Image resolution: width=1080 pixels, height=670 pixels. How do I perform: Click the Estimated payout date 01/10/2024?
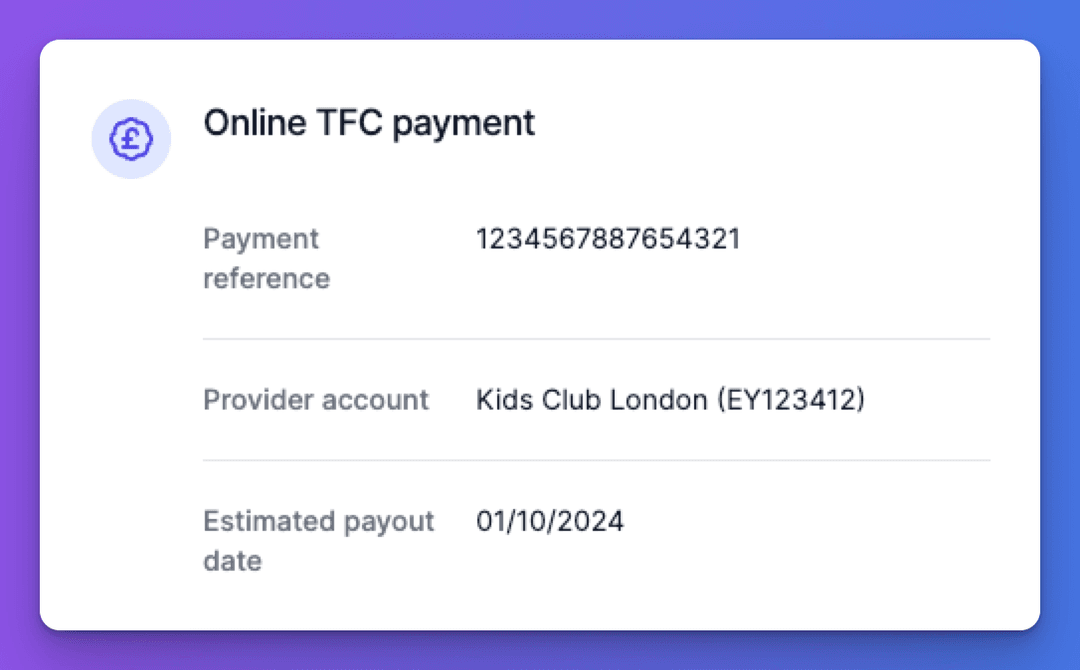[549, 521]
